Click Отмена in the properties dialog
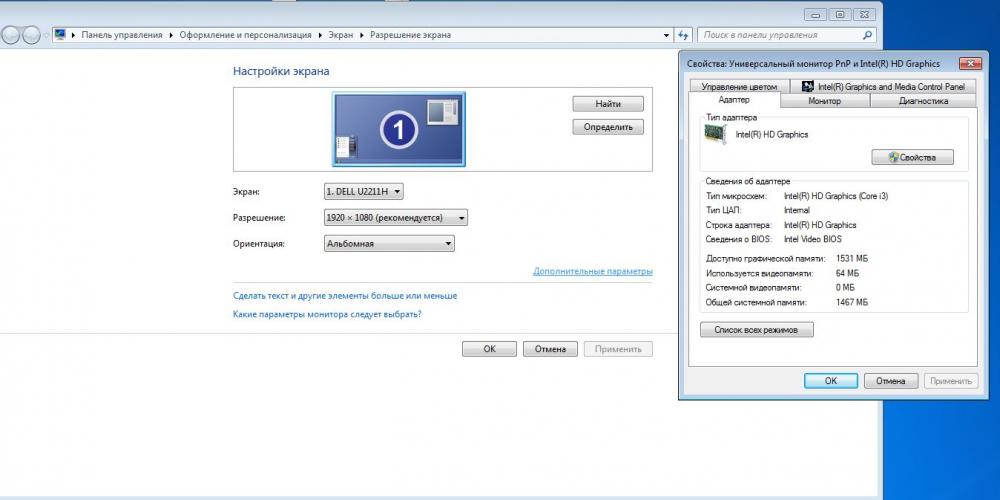This screenshot has width=1000, height=500. tap(890, 381)
